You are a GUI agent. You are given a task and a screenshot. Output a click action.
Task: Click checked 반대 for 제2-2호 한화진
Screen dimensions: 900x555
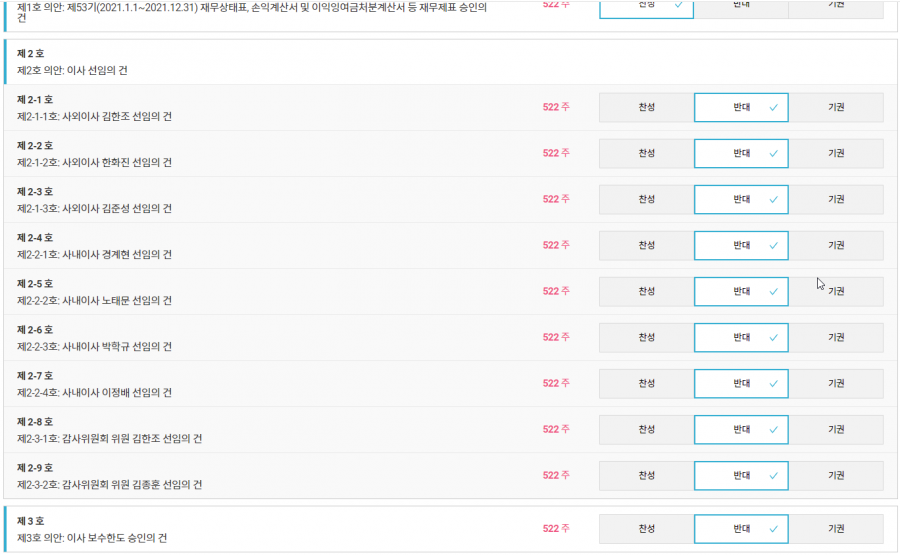[741, 153]
